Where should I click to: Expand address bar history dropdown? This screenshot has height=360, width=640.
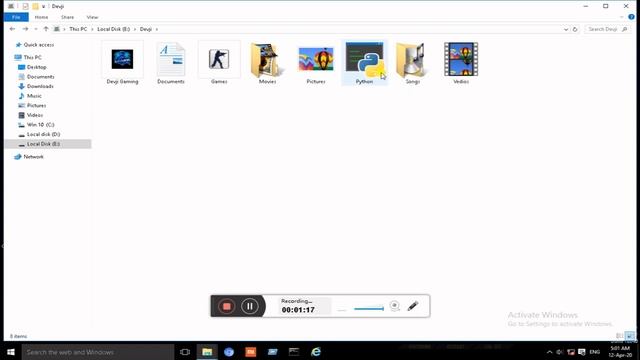[566, 29]
